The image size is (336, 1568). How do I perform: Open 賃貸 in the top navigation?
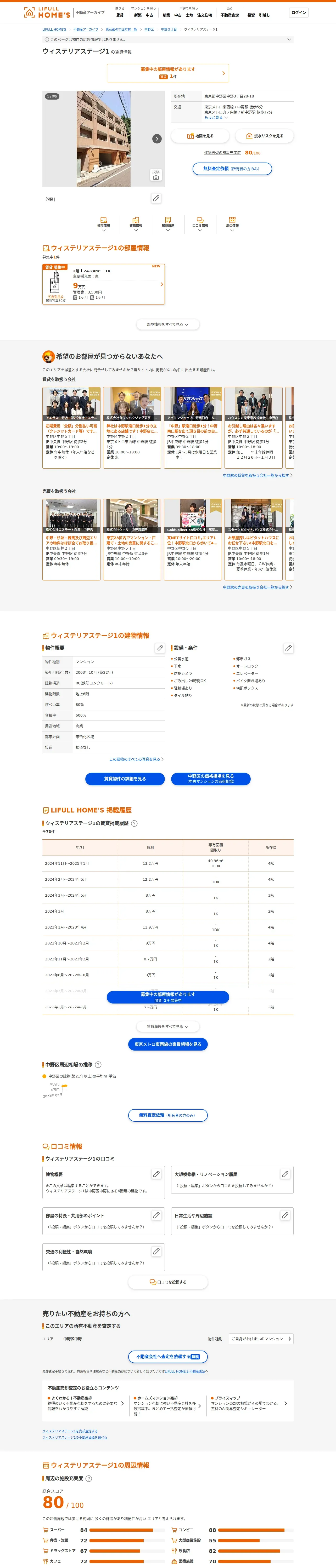[x=120, y=15]
